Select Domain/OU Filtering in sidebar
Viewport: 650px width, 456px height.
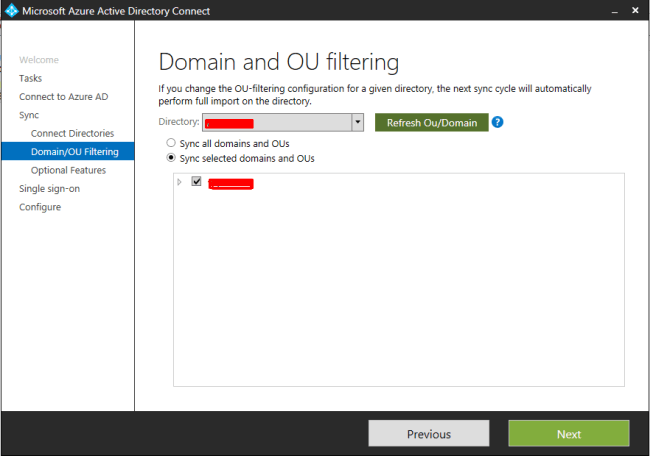pos(68,151)
